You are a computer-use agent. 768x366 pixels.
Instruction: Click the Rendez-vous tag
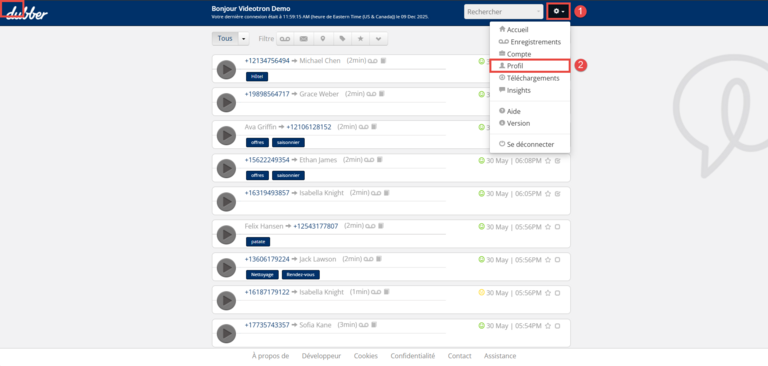click(x=301, y=274)
